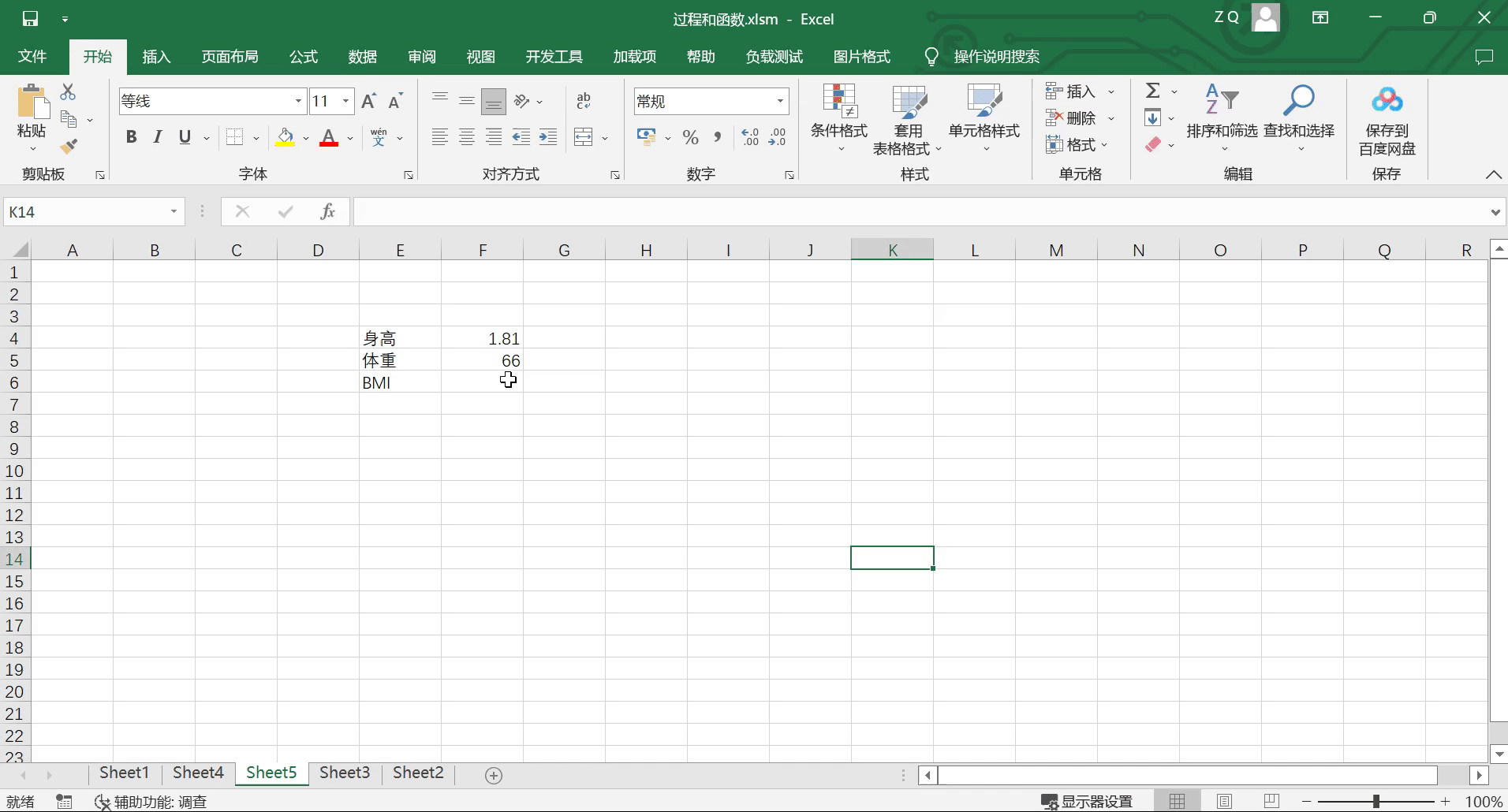This screenshot has height=812, width=1508.
Task: Set top vertical alignment
Action: [440, 100]
